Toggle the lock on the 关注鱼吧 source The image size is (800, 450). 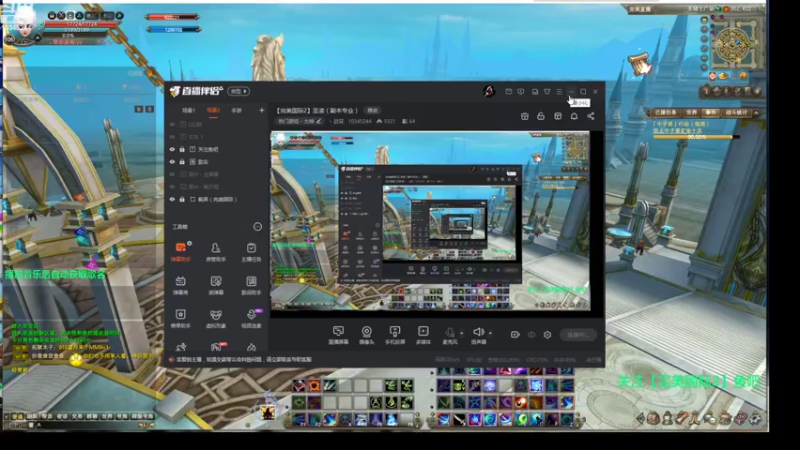(x=182, y=149)
